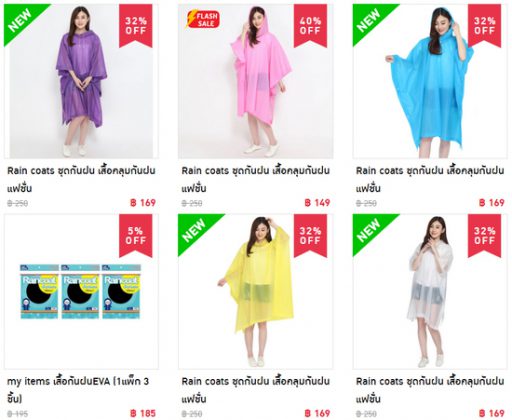This screenshot has width=512, height=420.
Task: Click the Flash Sale badge on pink raincoat
Action: (x=203, y=19)
